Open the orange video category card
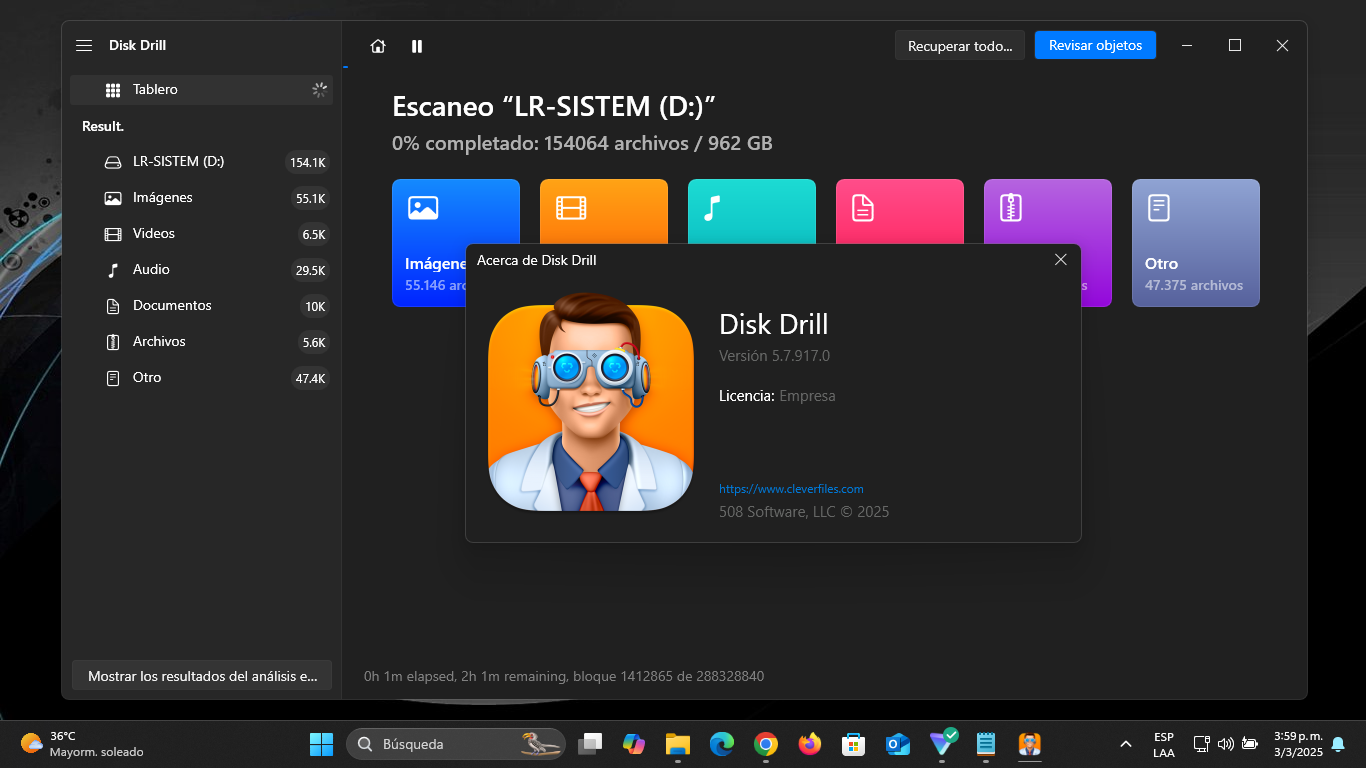 tap(604, 211)
